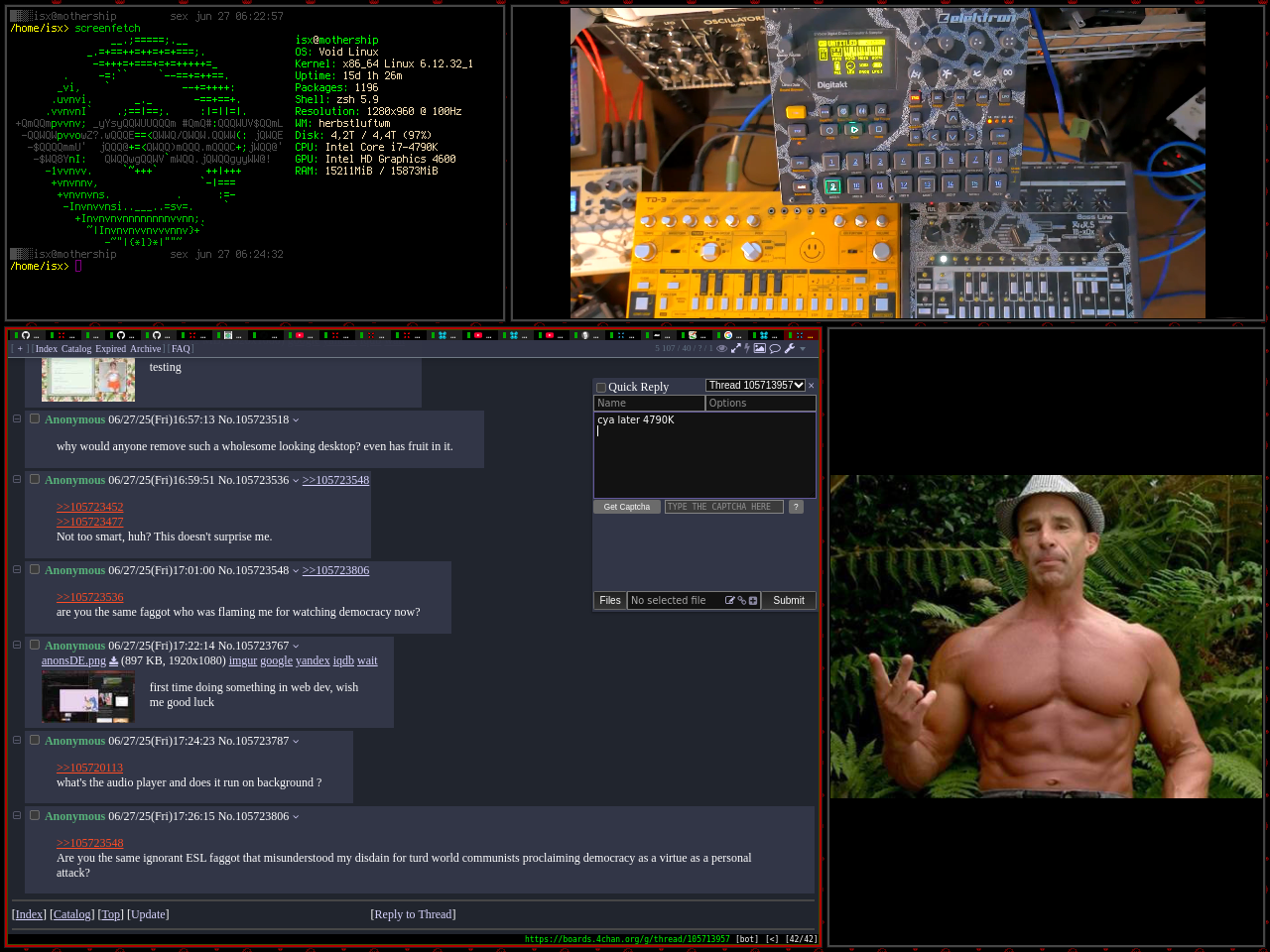The image size is (1270, 952).
Task: Open the thread watcher eye icon in header
Action: 722,348
